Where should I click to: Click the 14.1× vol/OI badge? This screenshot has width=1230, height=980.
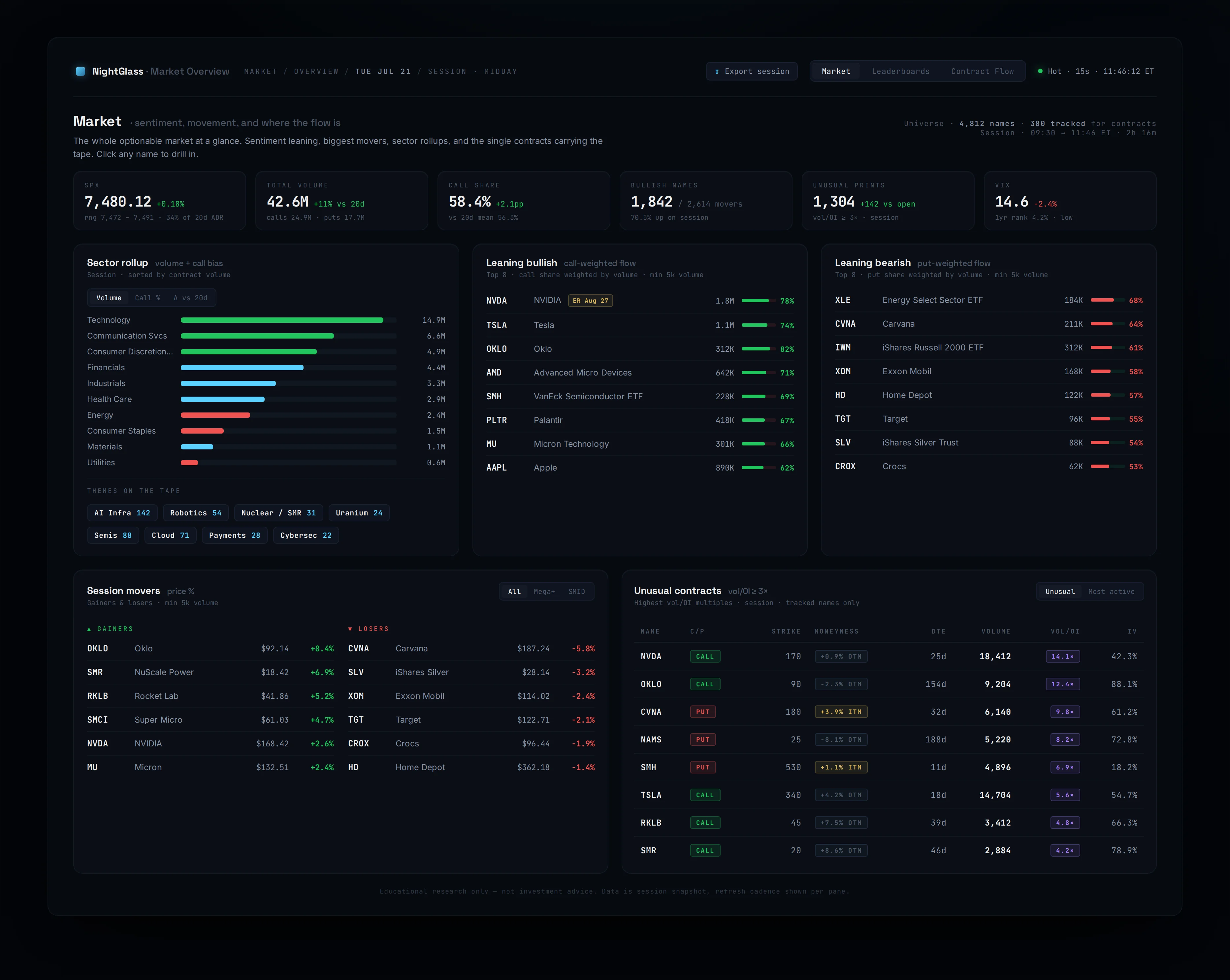point(1062,657)
